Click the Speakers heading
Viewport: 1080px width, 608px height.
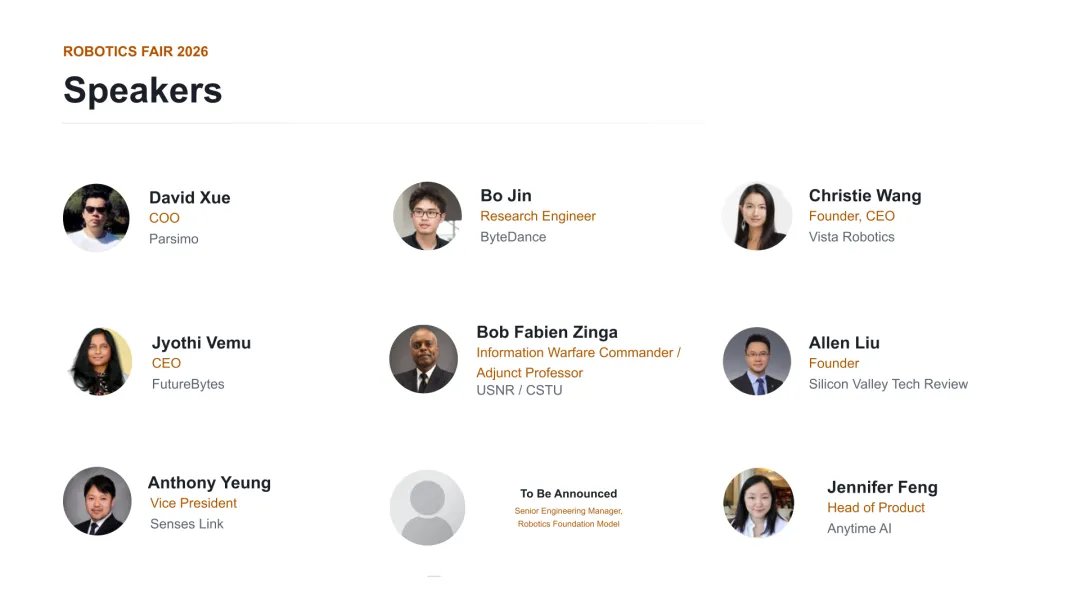coord(143,90)
